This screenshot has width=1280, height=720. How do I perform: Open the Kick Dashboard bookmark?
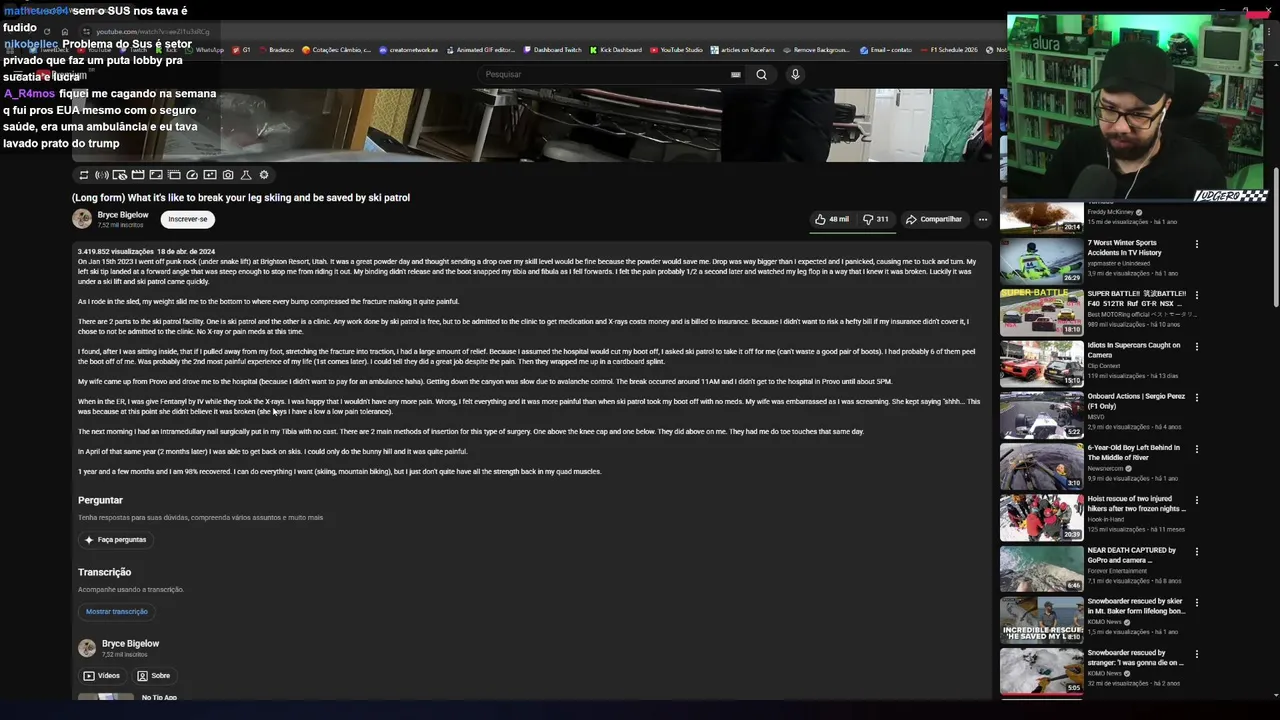point(616,50)
